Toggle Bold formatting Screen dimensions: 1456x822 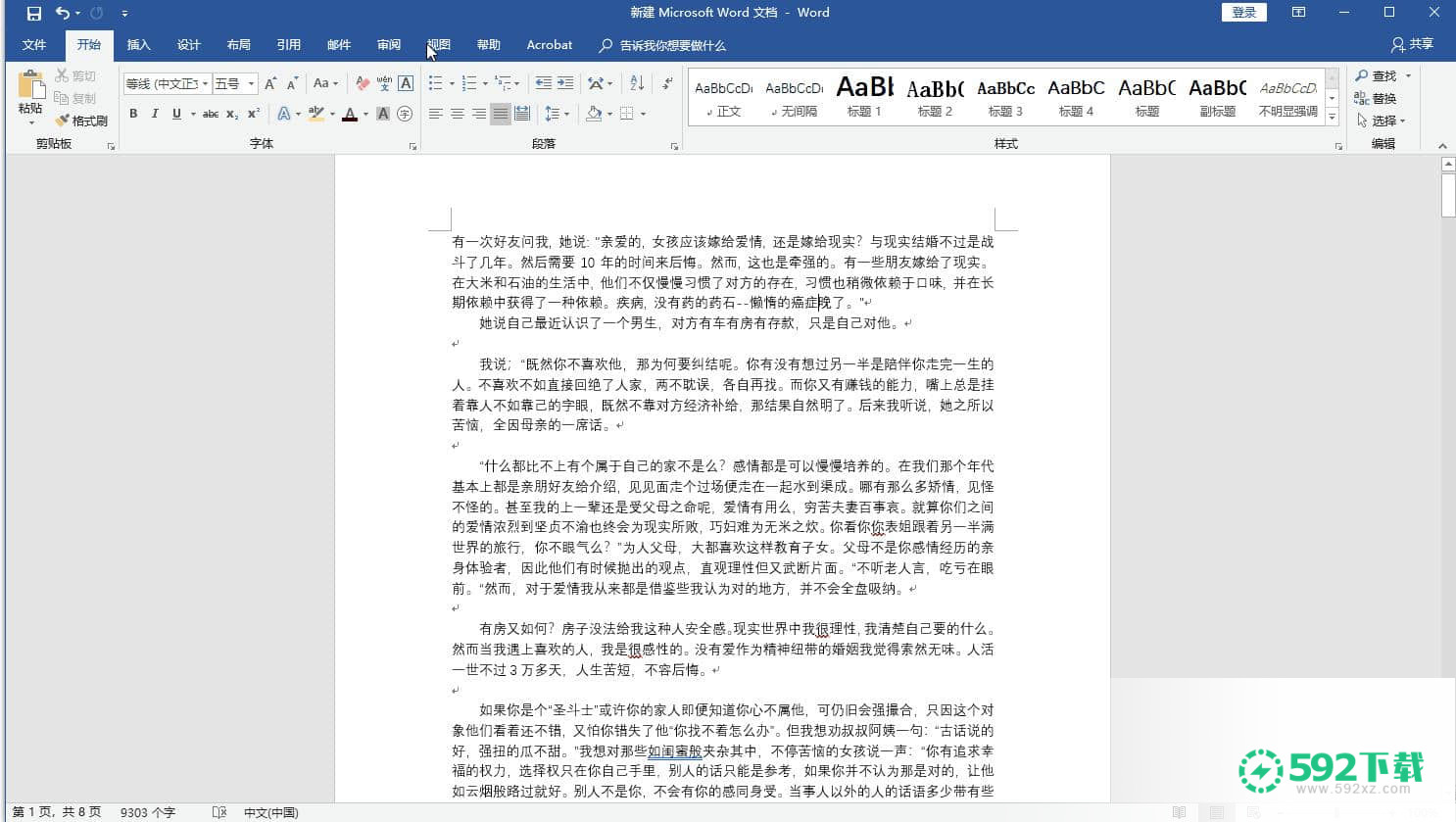pyautogui.click(x=133, y=114)
